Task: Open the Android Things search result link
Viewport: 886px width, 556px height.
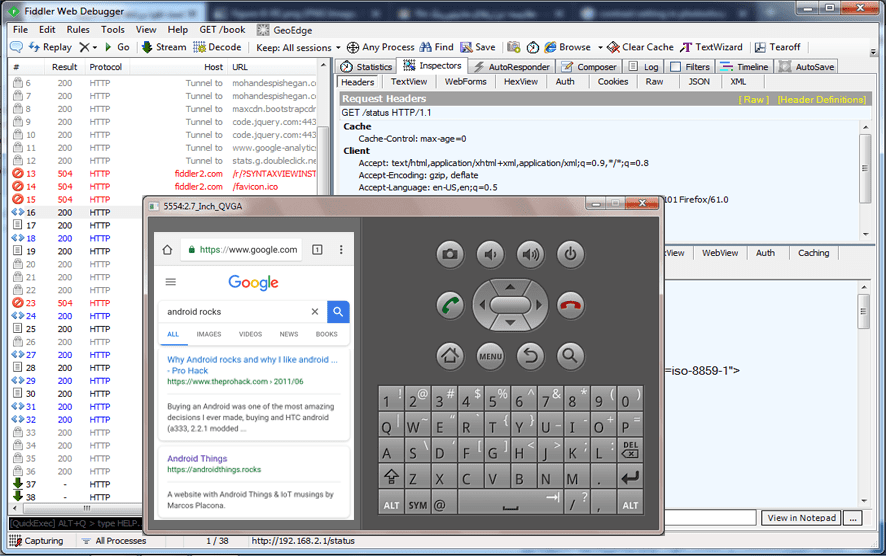Action: click(197, 458)
